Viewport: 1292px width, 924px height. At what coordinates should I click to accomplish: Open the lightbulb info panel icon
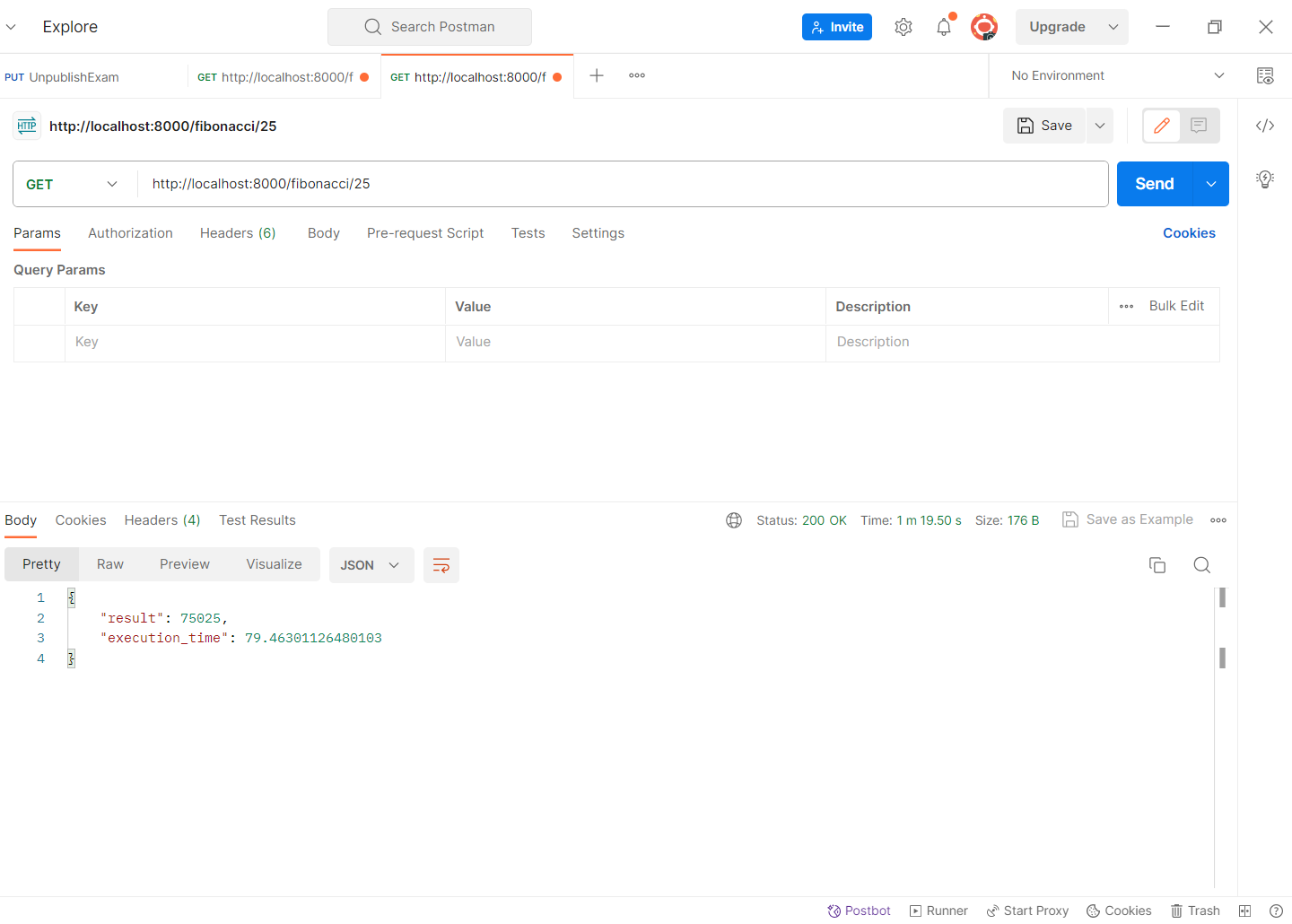[1265, 179]
